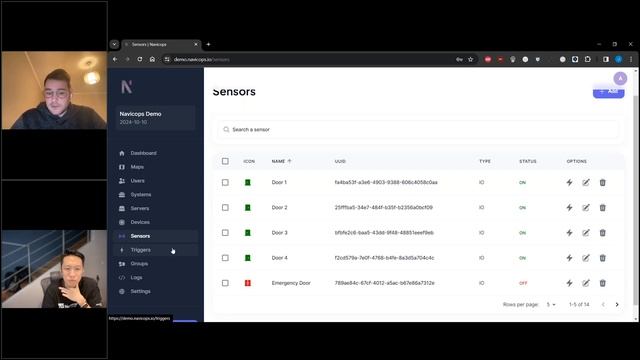Check the Emergency Door row checkbox
The height and width of the screenshot is (360, 640).
225,283
